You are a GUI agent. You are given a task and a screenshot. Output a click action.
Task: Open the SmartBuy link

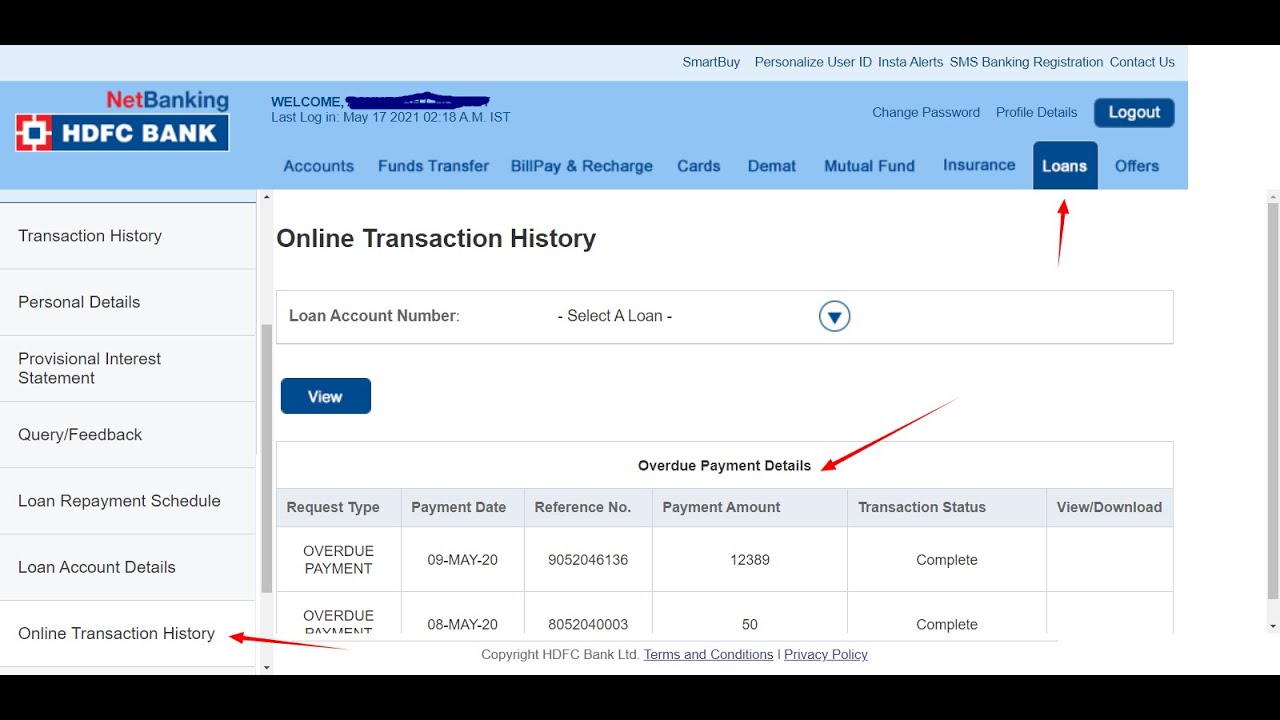[711, 62]
